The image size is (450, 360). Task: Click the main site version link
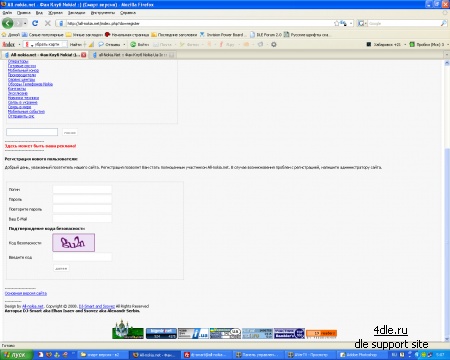[26, 293]
